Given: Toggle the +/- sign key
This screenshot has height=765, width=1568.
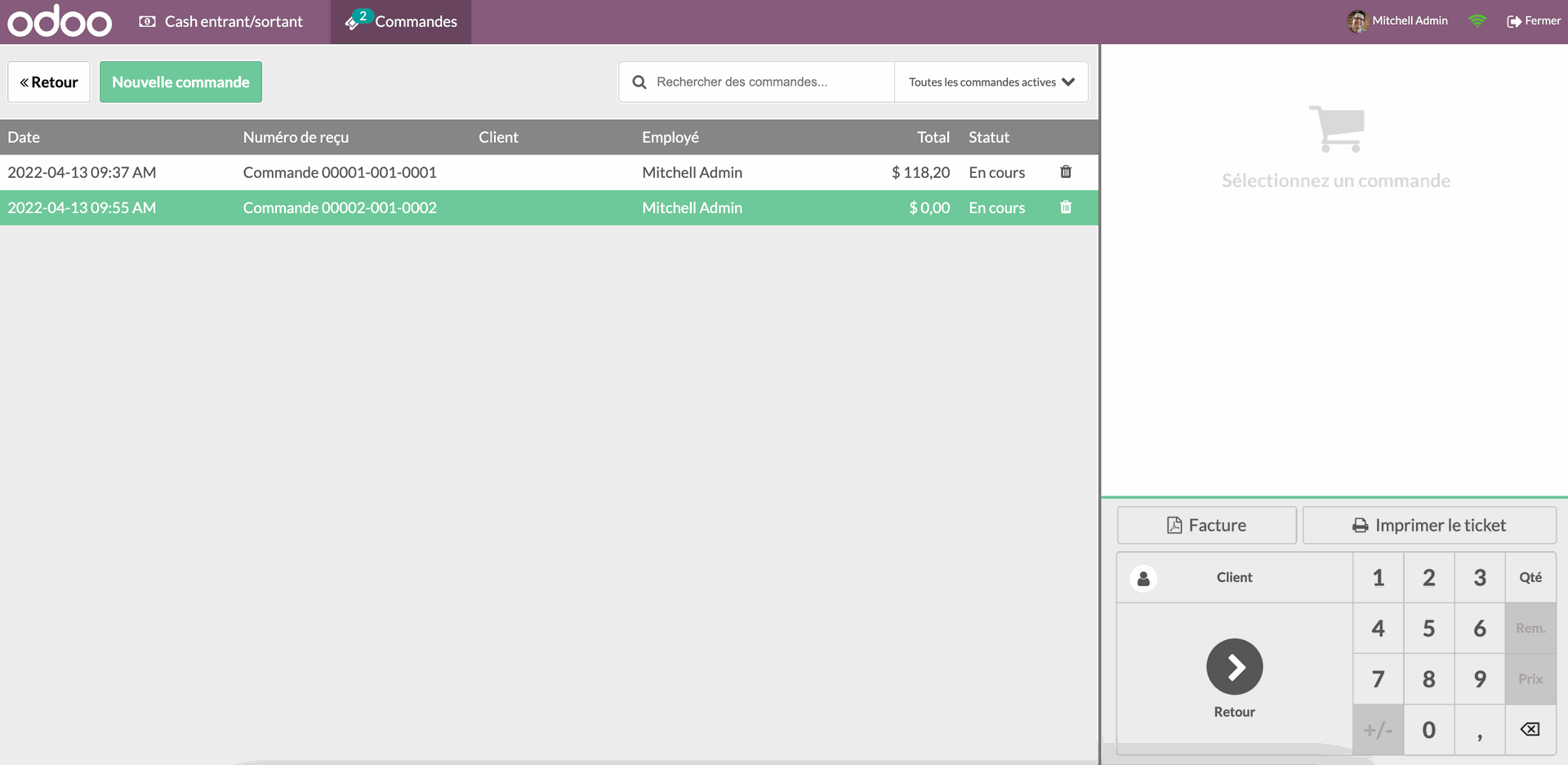Looking at the screenshot, I should tap(1378, 730).
